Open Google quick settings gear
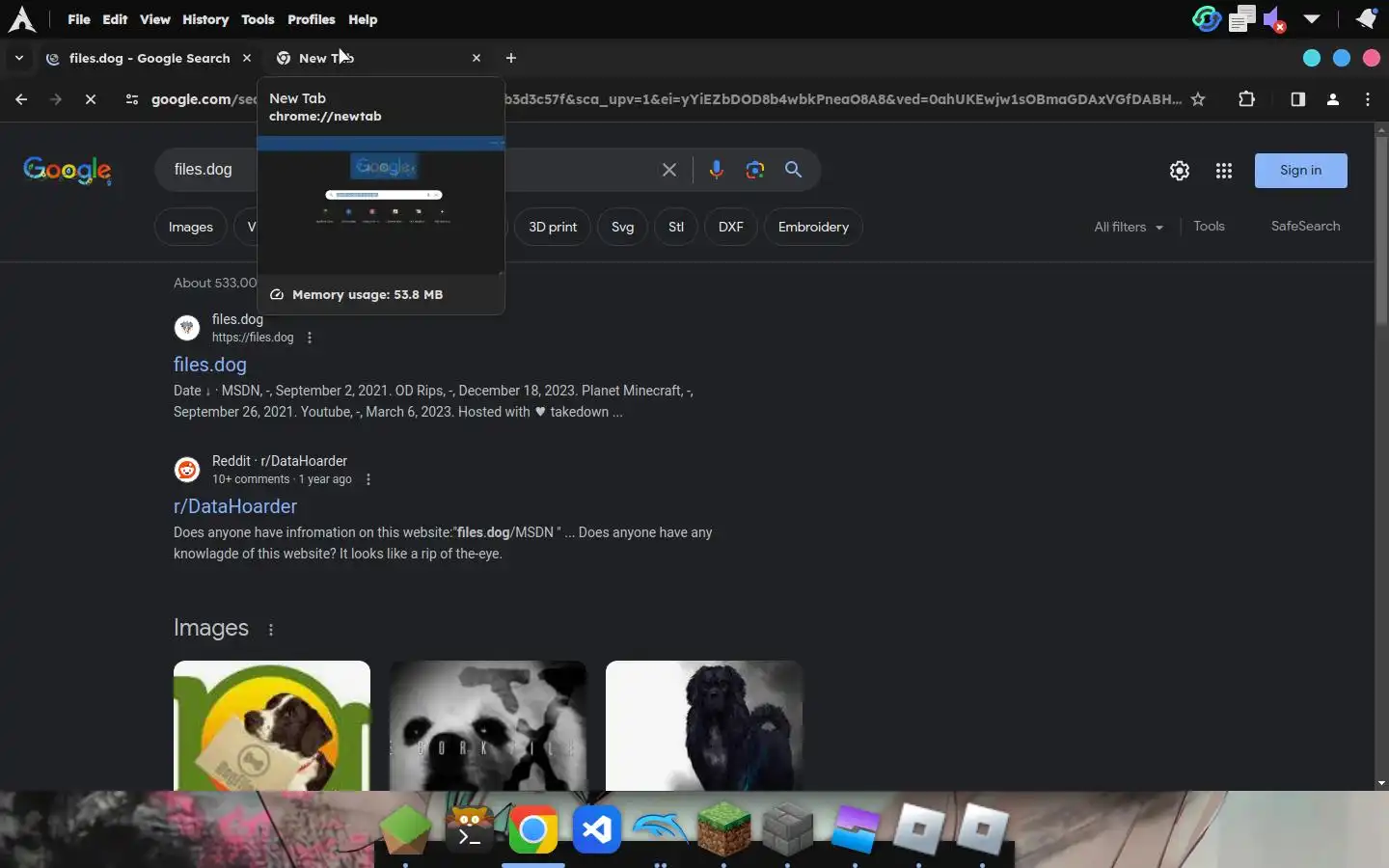This screenshot has height=868, width=1389. point(1180,171)
